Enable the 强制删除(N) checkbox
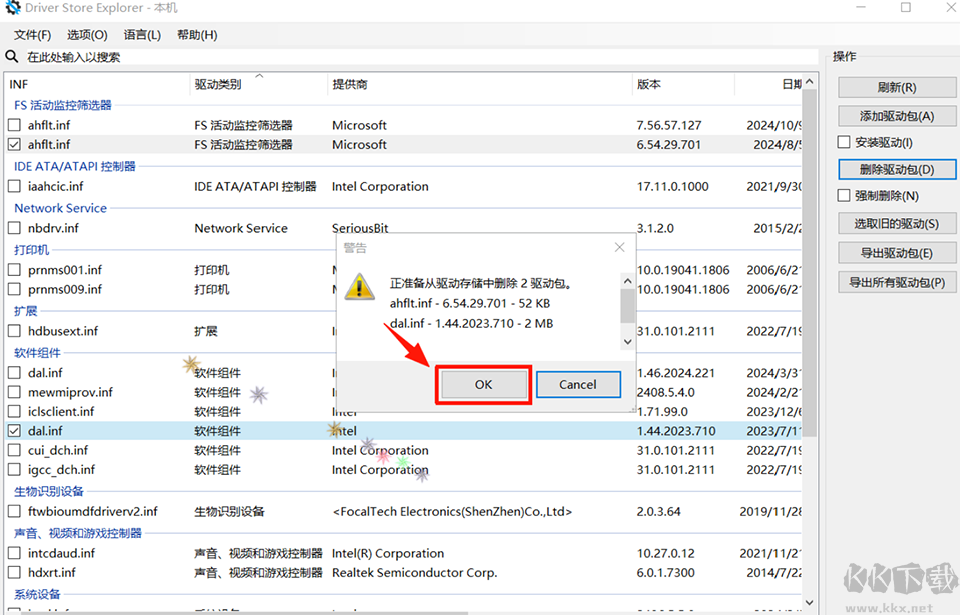This screenshot has height=615, width=960. pyautogui.click(x=844, y=195)
